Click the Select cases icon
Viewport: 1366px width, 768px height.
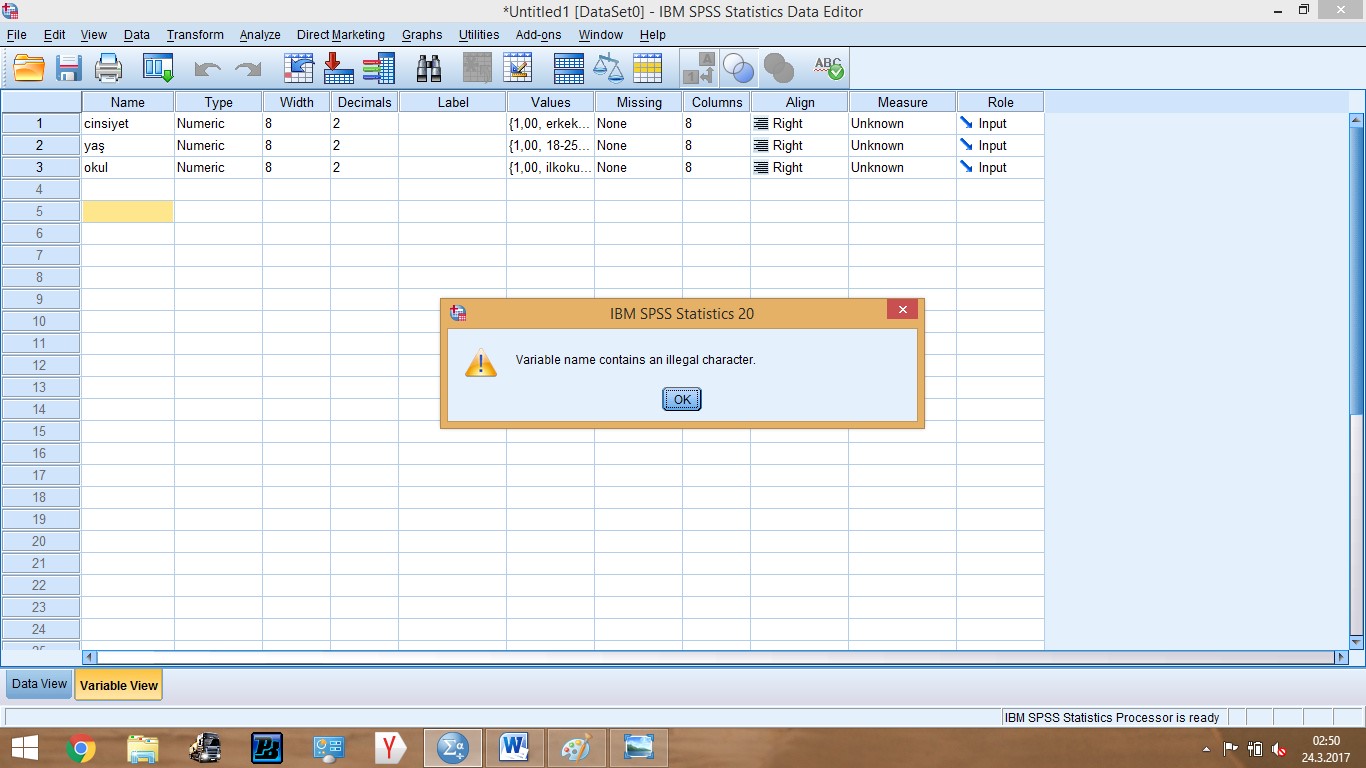[x=648, y=68]
